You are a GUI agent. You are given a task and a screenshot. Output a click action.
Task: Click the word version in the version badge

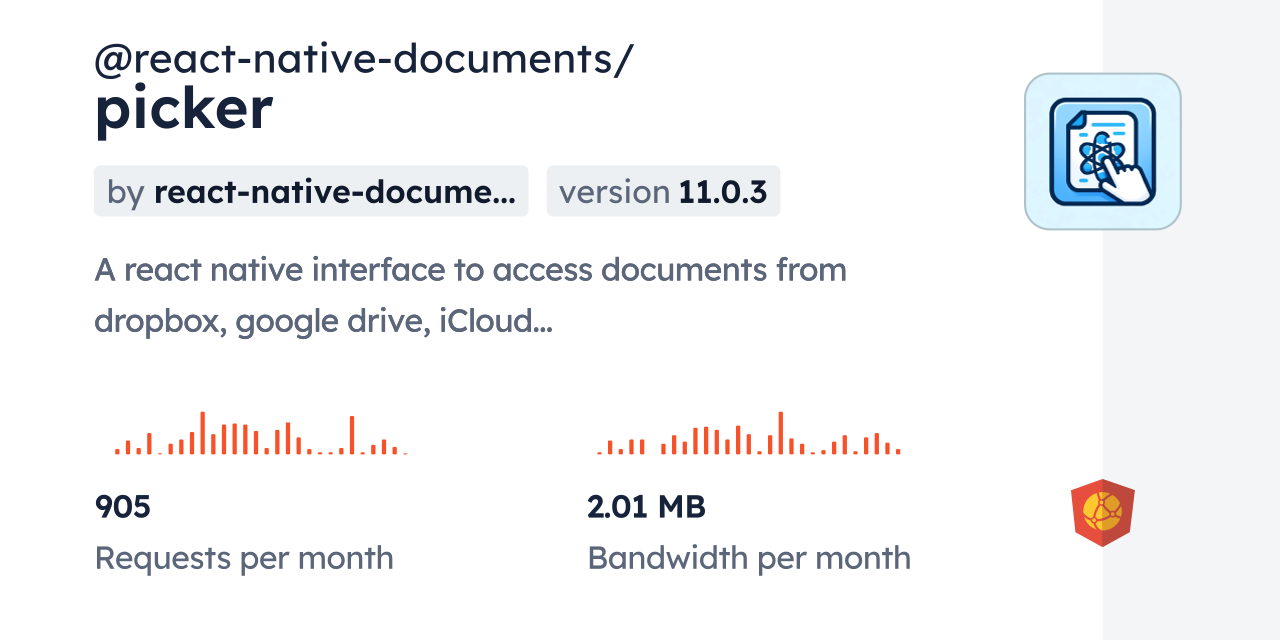[614, 191]
